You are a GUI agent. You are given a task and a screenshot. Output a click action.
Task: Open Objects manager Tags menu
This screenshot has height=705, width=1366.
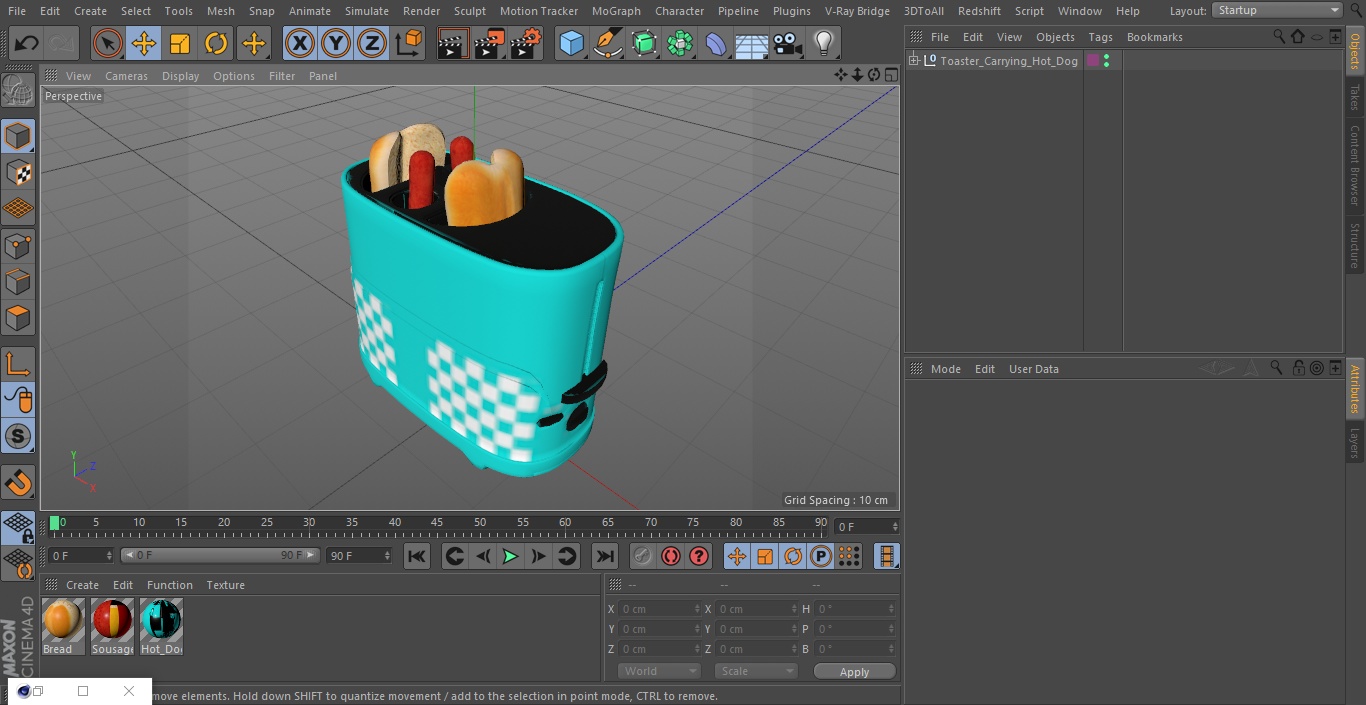1100,37
